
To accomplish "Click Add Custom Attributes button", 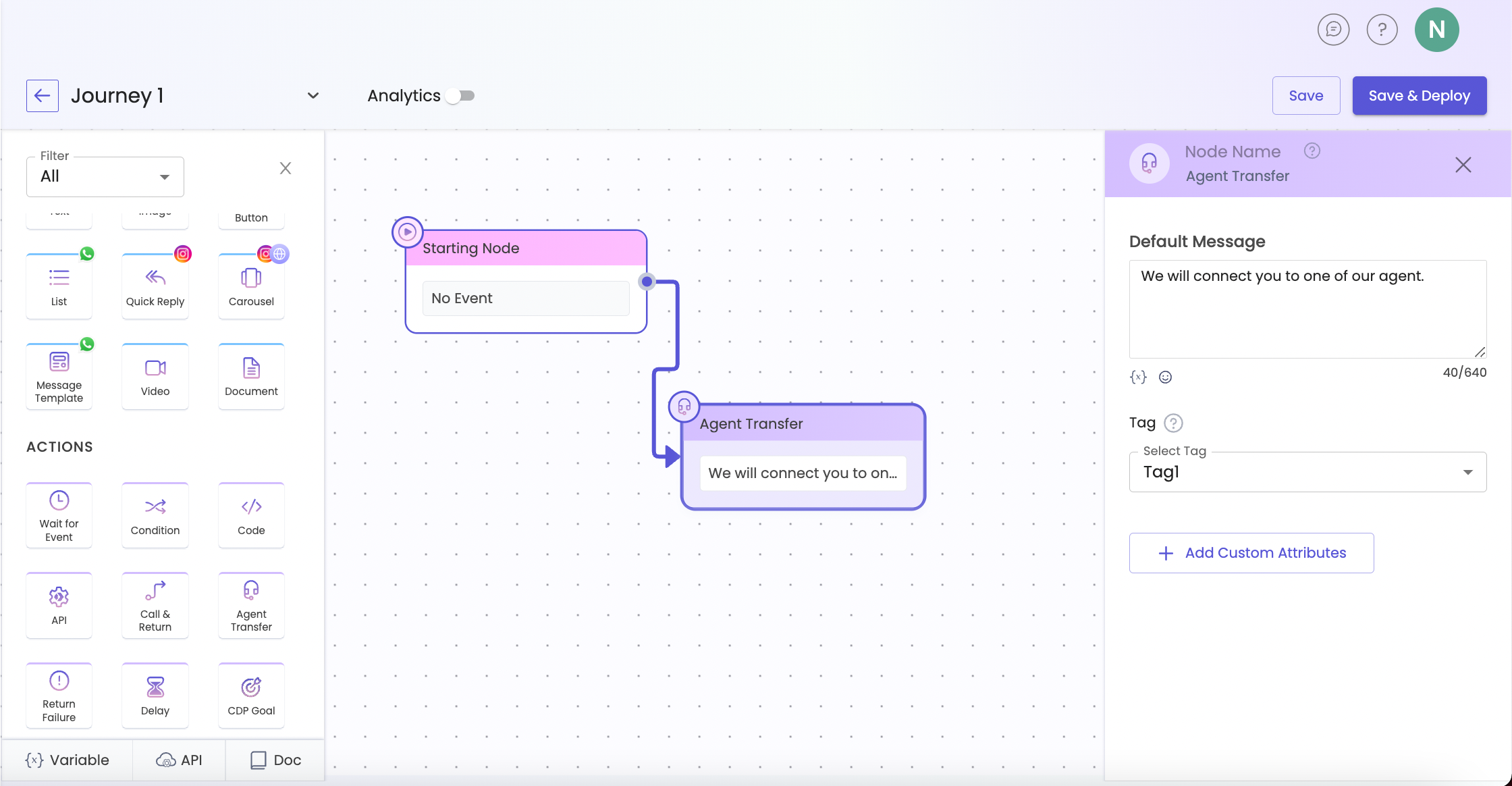I will coord(1251,553).
